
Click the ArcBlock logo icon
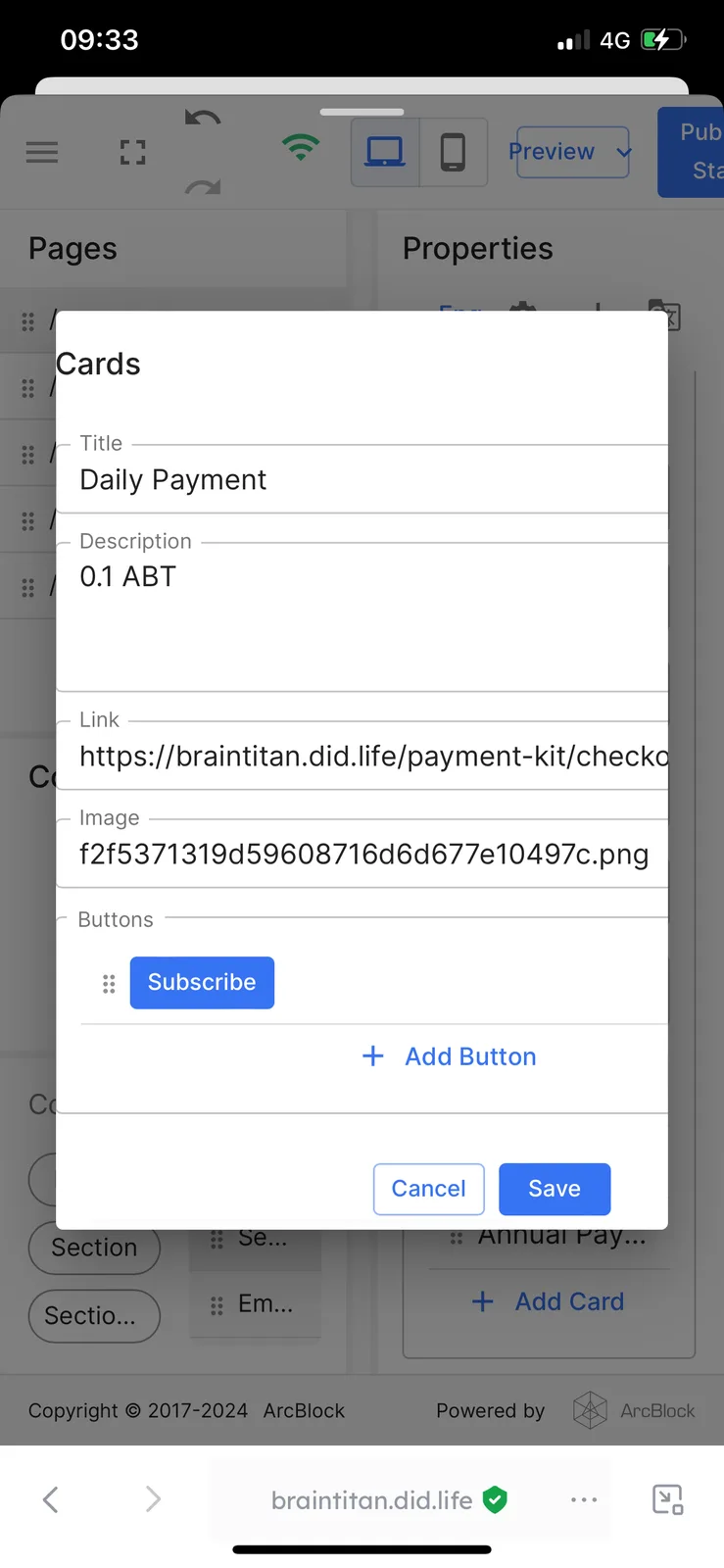coord(590,1410)
